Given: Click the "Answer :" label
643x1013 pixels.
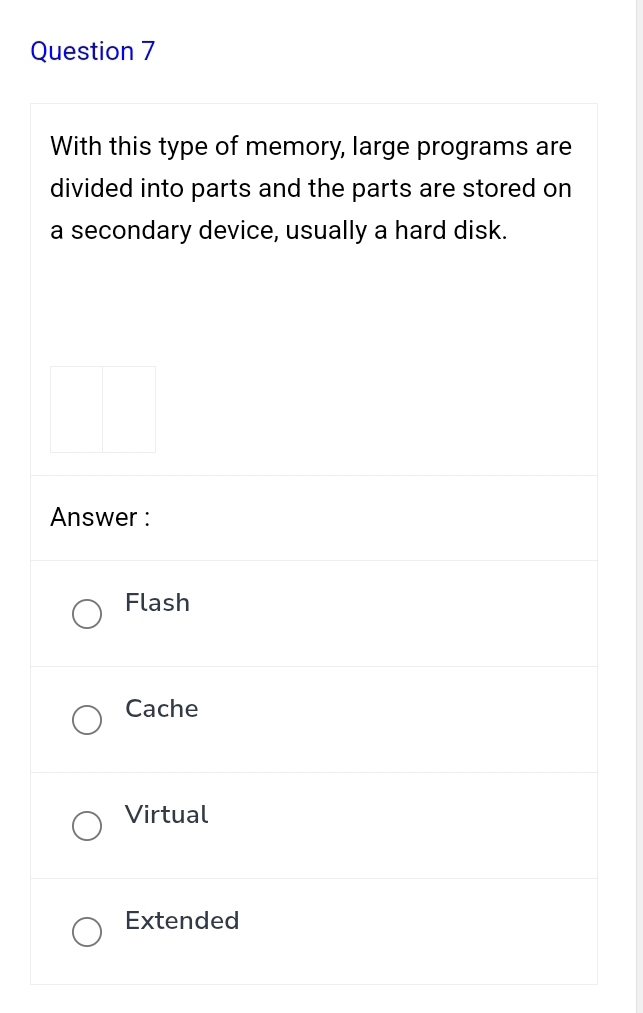Looking at the screenshot, I should 100,518.
